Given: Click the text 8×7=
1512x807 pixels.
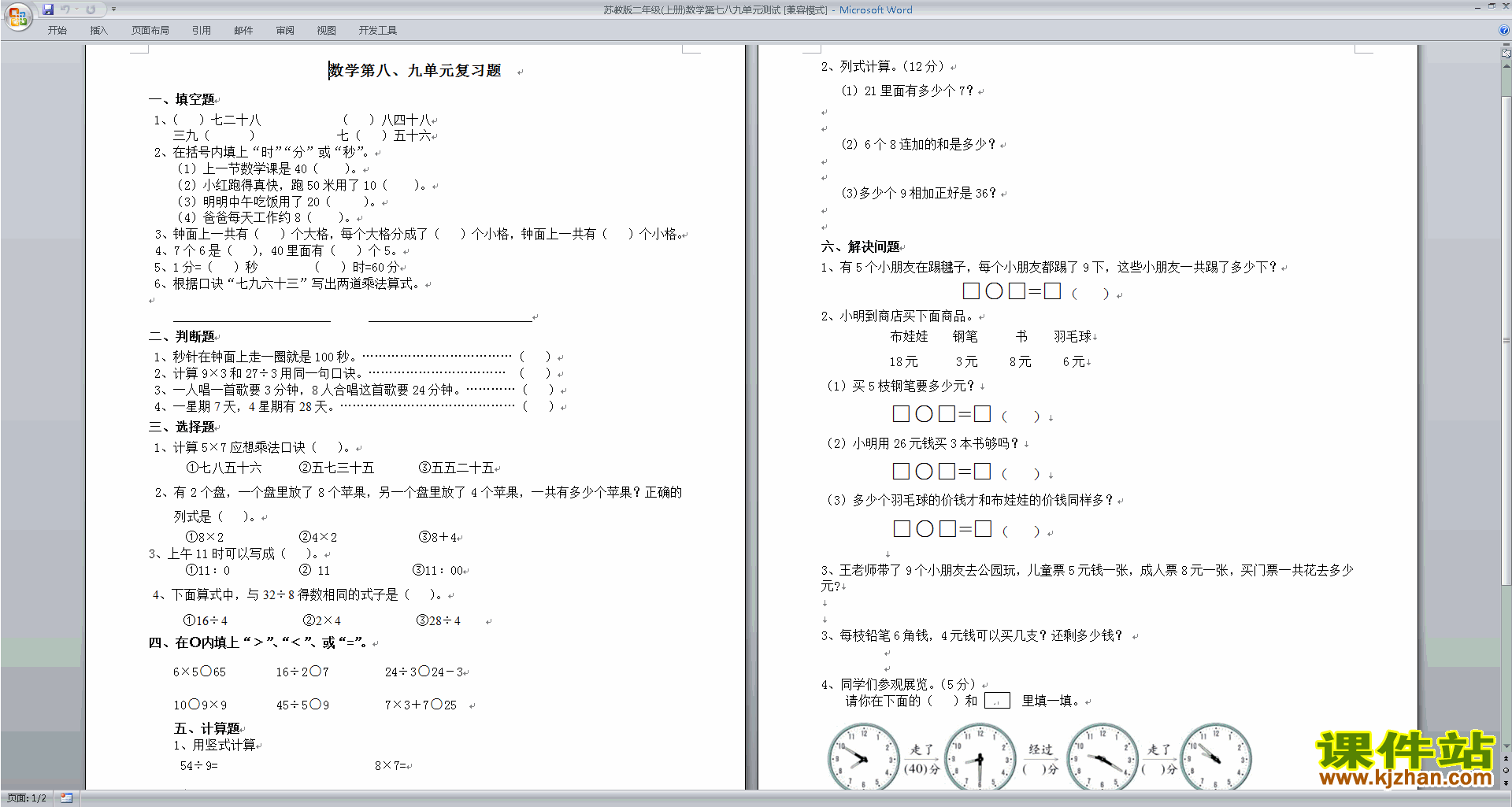Looking at the screenshot, I should pos(391,765).
